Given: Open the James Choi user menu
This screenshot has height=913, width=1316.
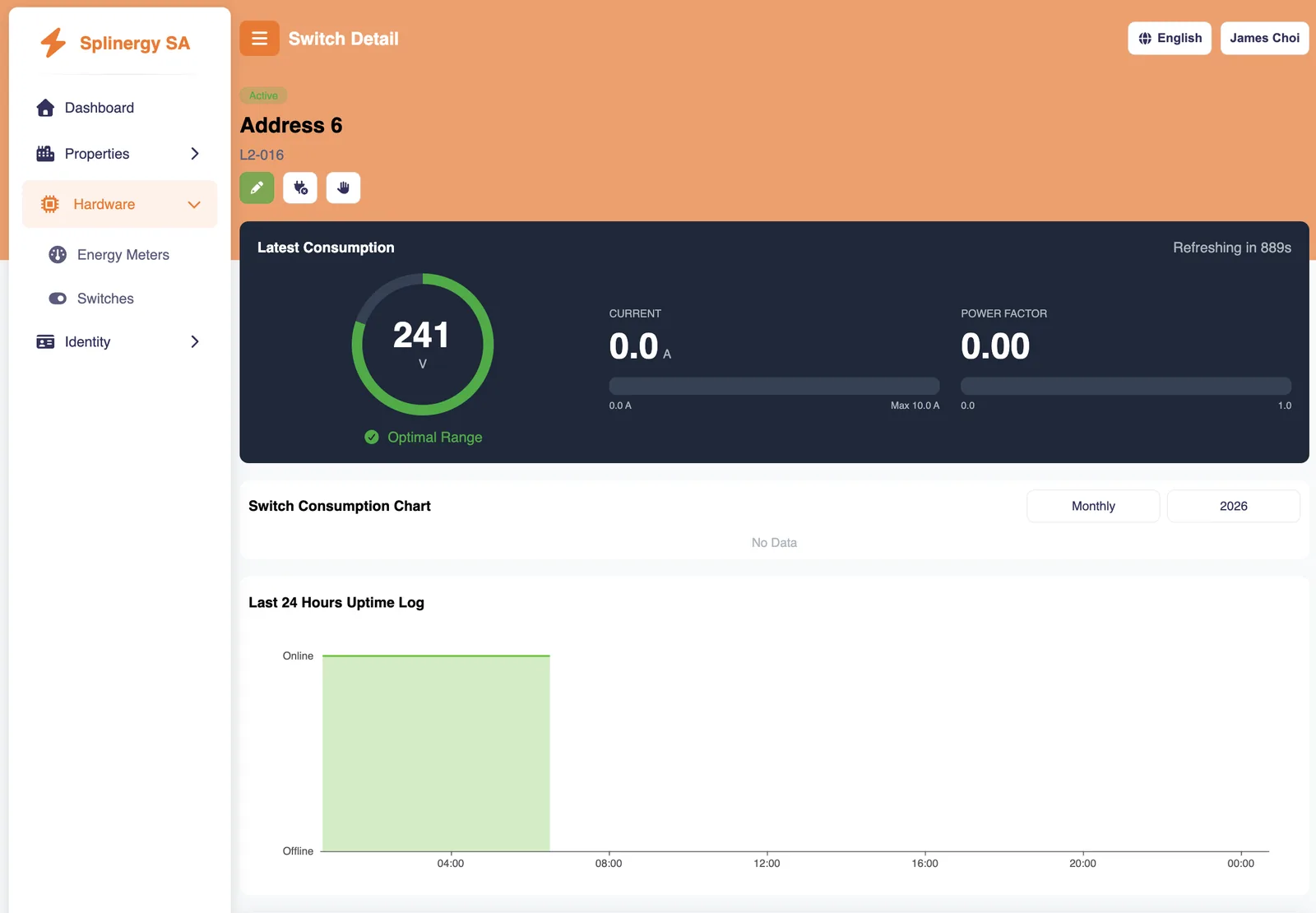Looking at the screenshot, I should click(1265, 39).
